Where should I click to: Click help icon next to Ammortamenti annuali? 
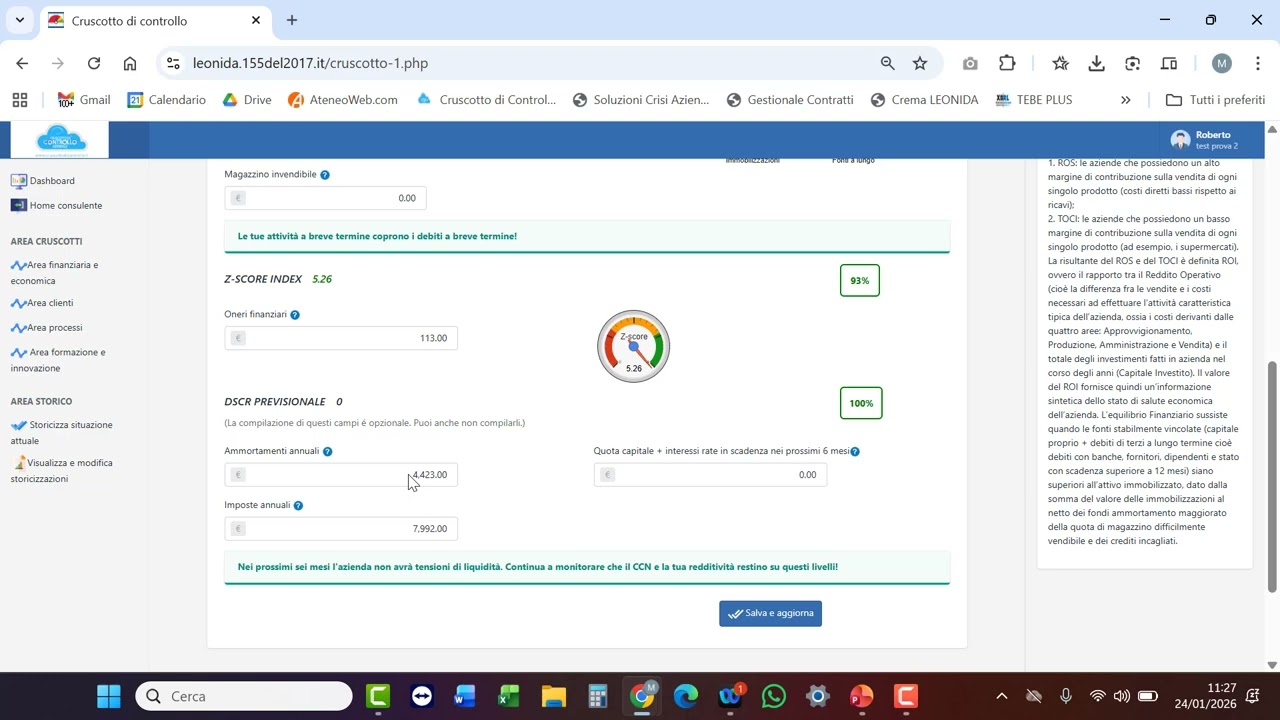pos(327,452)
